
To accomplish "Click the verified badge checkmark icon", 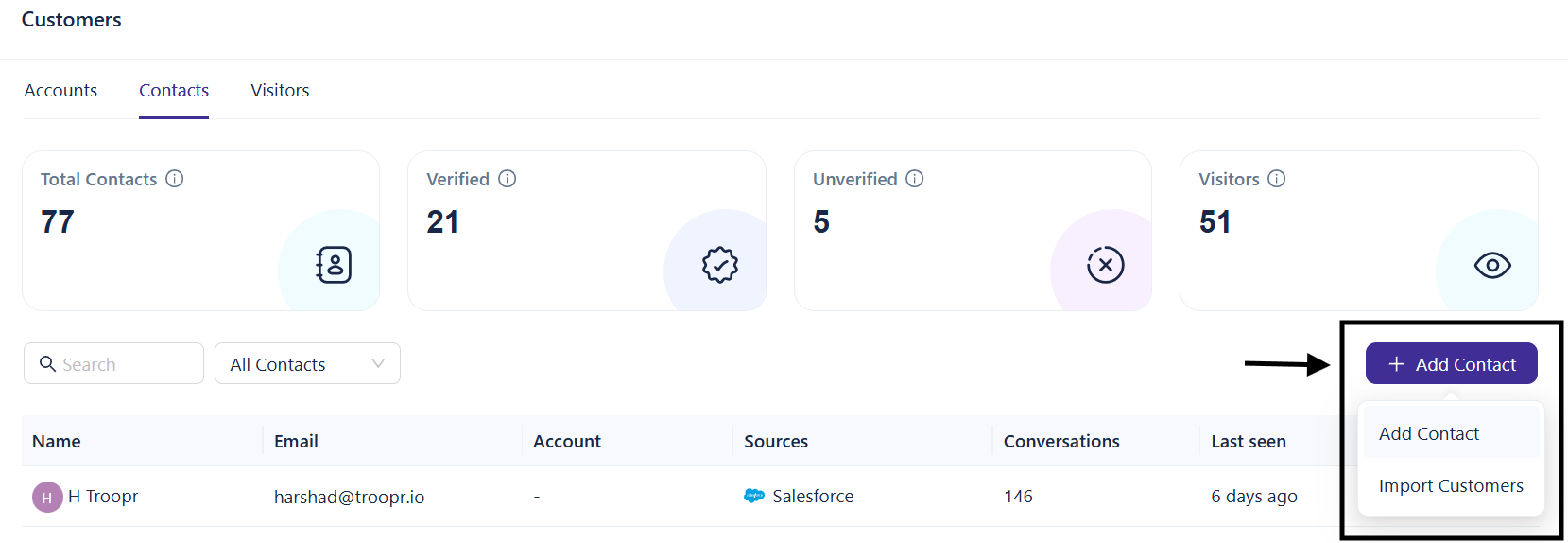I will (720, 265).
